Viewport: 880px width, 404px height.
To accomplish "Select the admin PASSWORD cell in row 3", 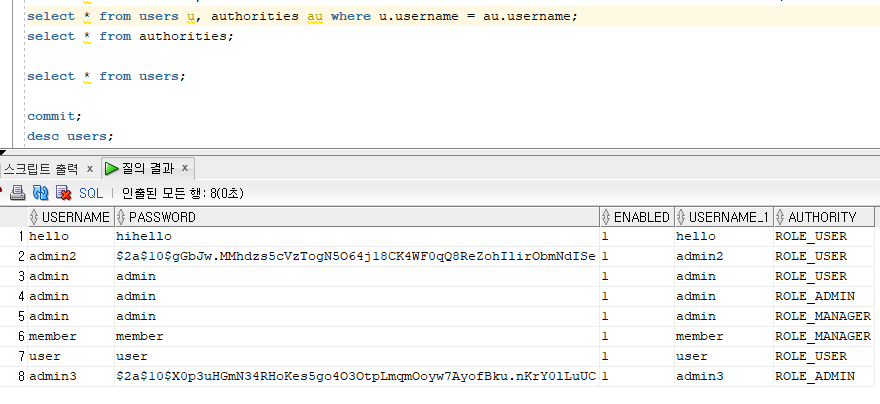I will [357, 276].
